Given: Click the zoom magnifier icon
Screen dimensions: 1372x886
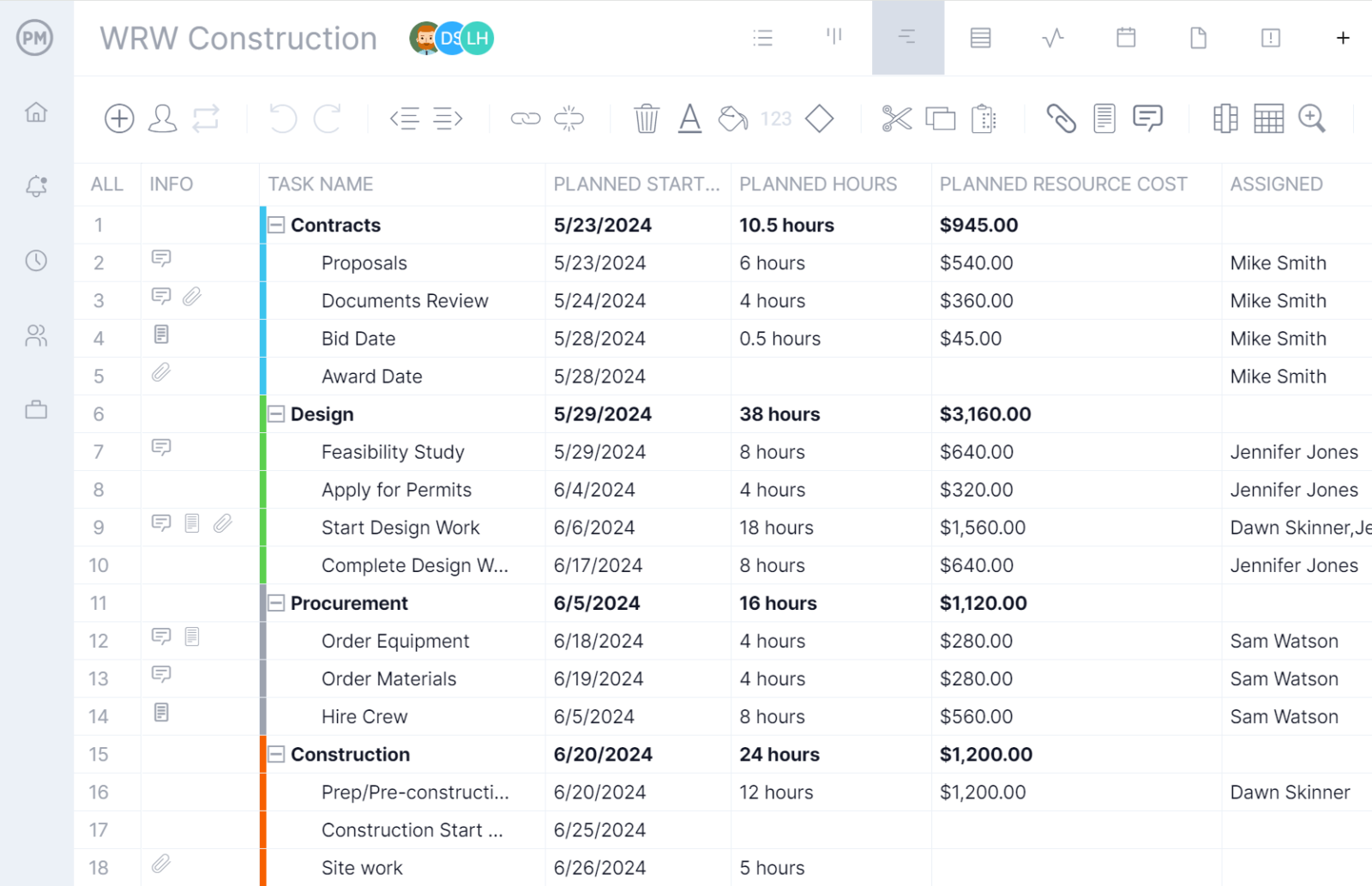Looking at the screenshot, I should click(1312, 118).
